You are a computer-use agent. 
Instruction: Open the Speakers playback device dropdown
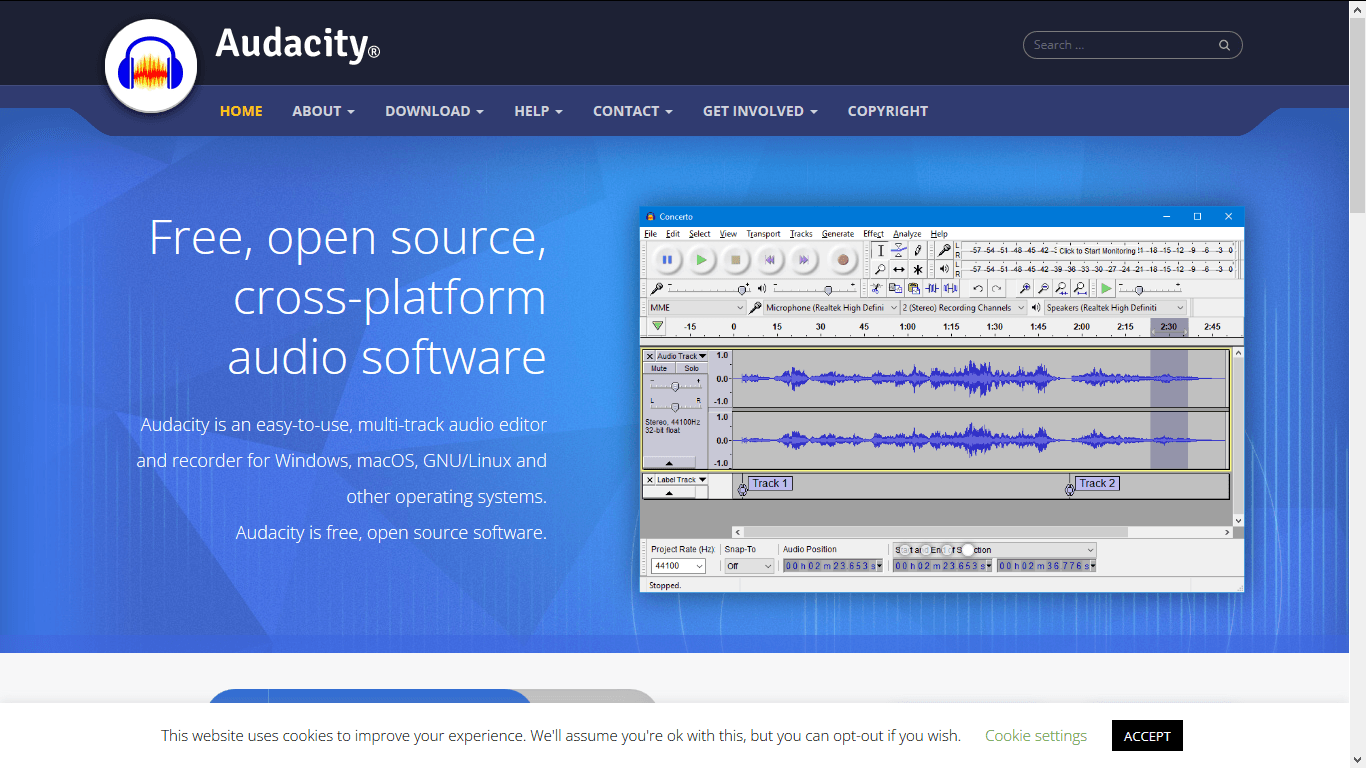click(1115, 308)
